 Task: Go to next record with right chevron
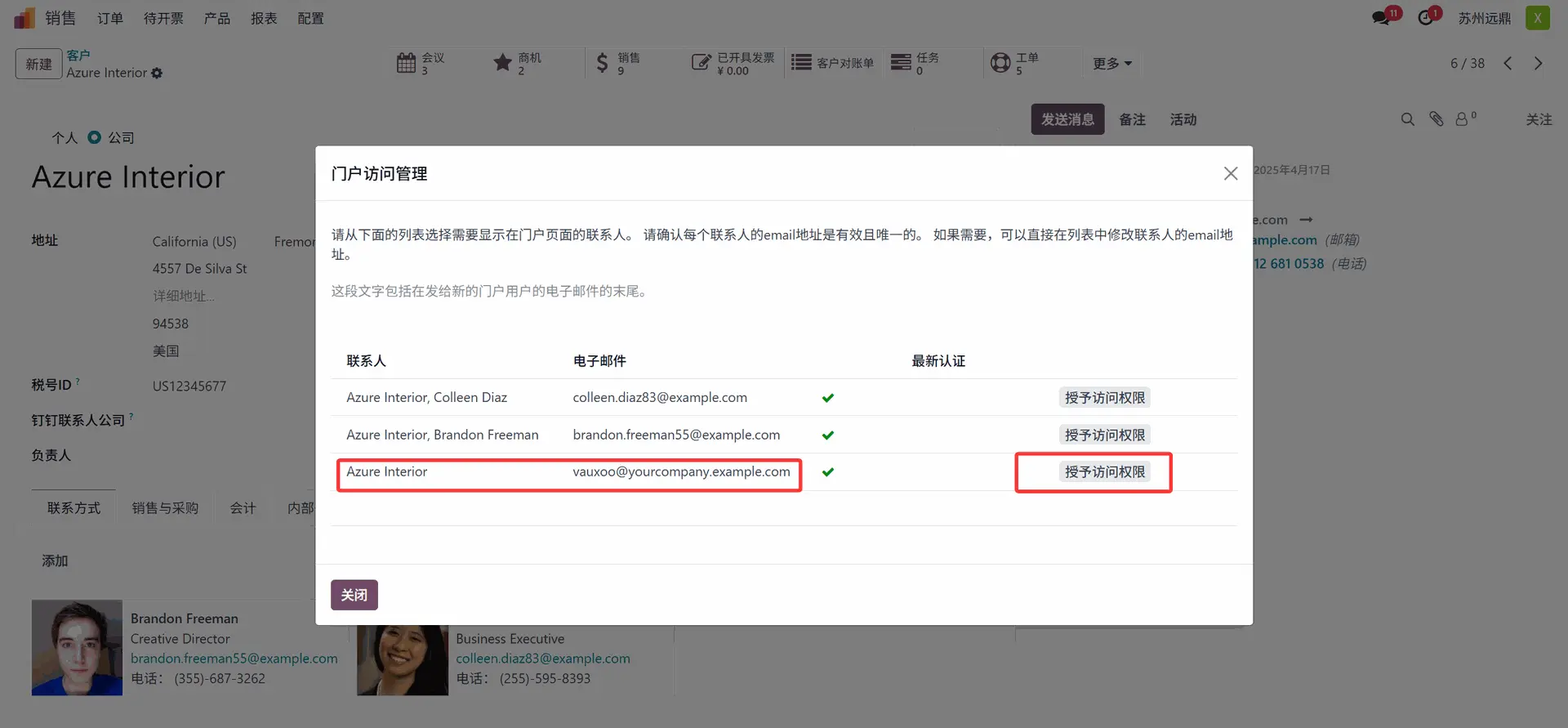tap(1538, 64)
